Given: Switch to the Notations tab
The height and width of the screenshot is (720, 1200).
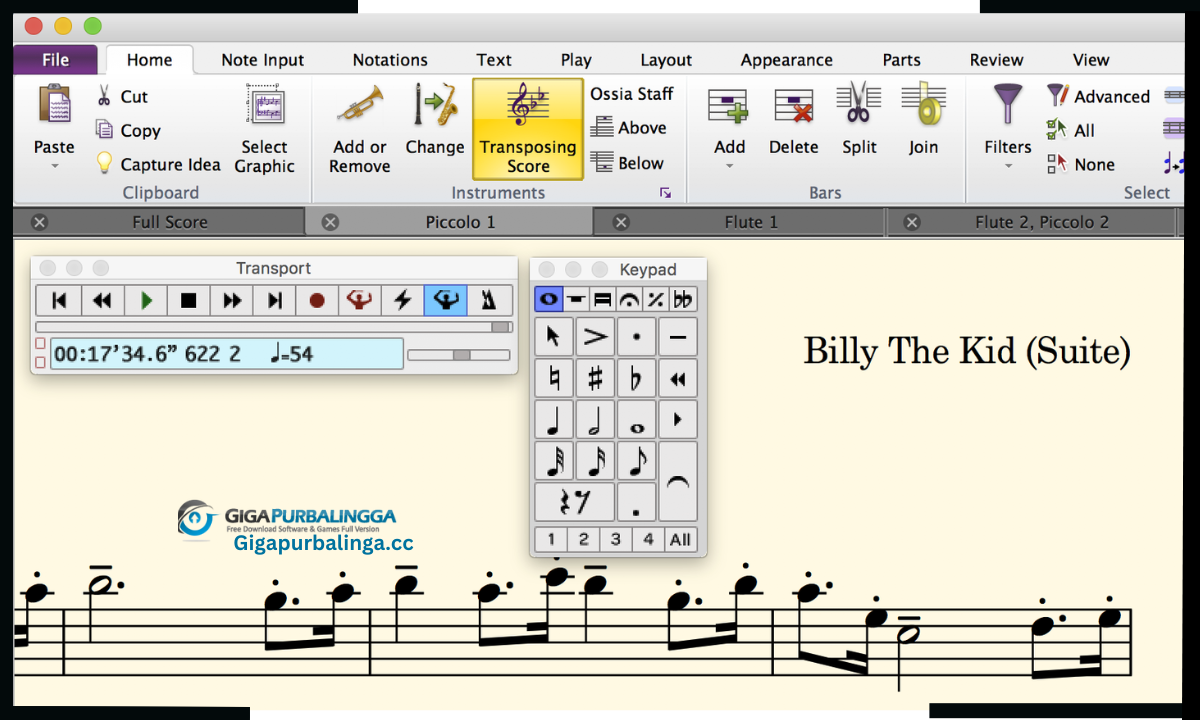Looking at the screenshot, I should (390, 60).
